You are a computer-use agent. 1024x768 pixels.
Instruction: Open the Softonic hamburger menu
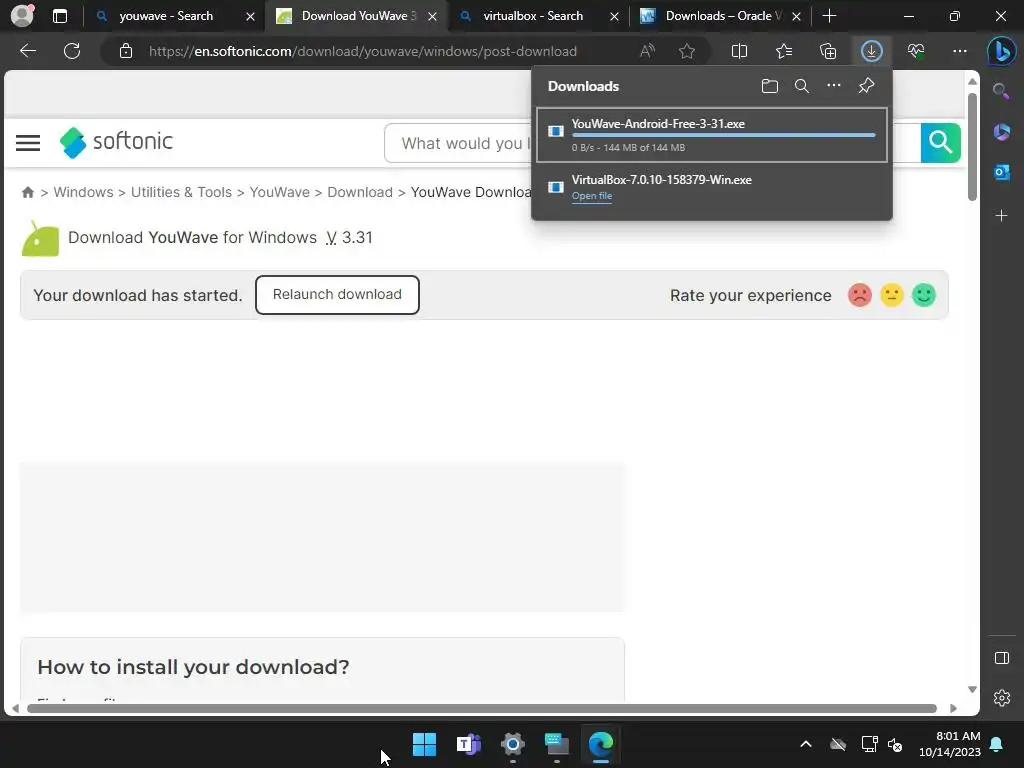(x=28, y=142)
